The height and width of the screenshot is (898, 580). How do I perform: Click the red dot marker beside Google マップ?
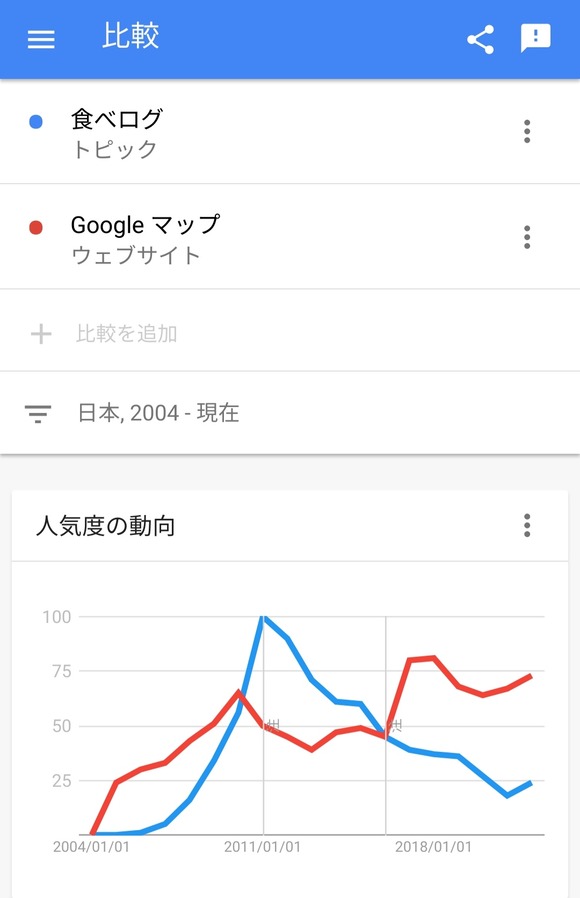38,226
